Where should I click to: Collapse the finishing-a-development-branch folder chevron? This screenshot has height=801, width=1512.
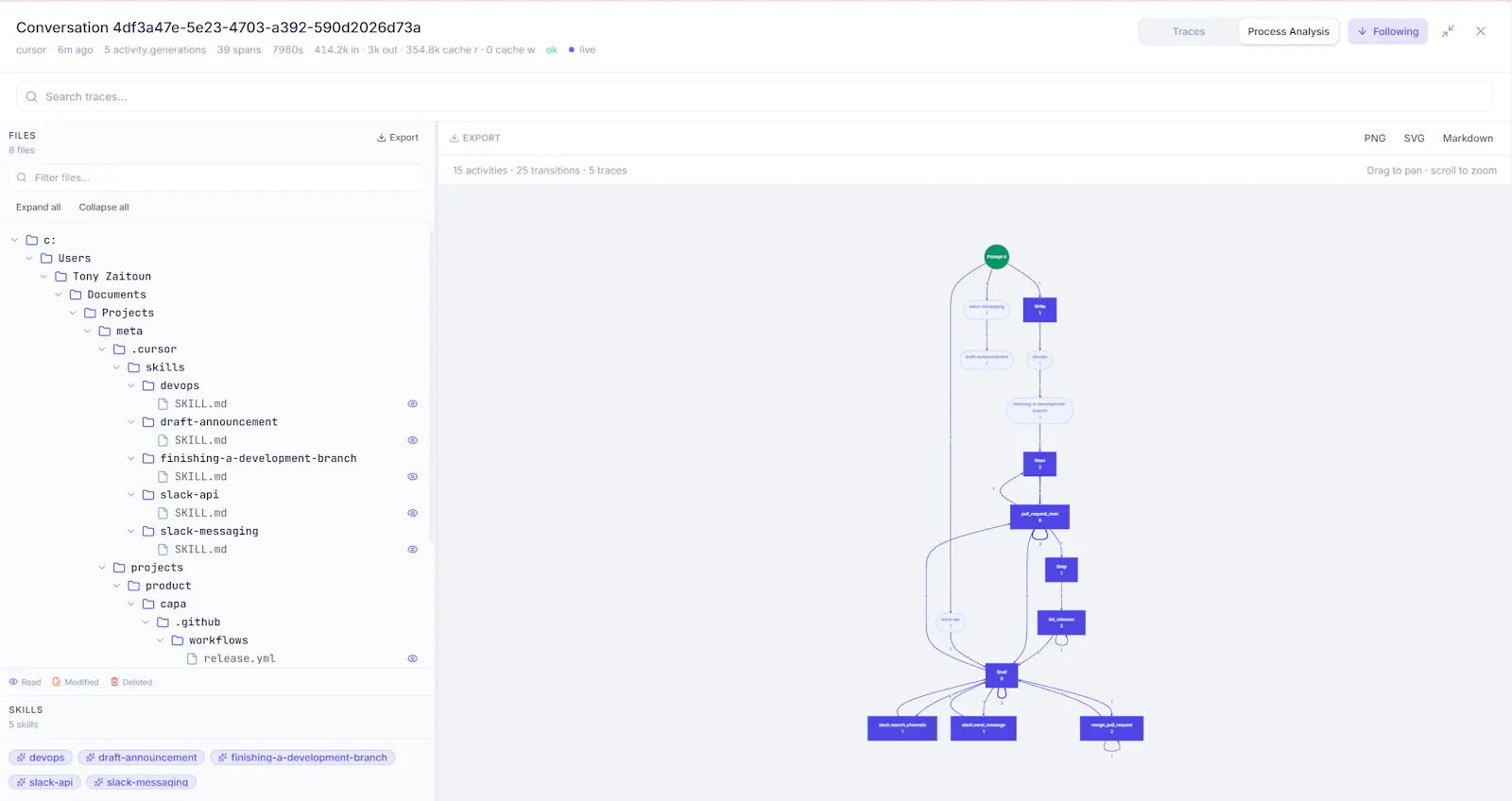(131, 458)
